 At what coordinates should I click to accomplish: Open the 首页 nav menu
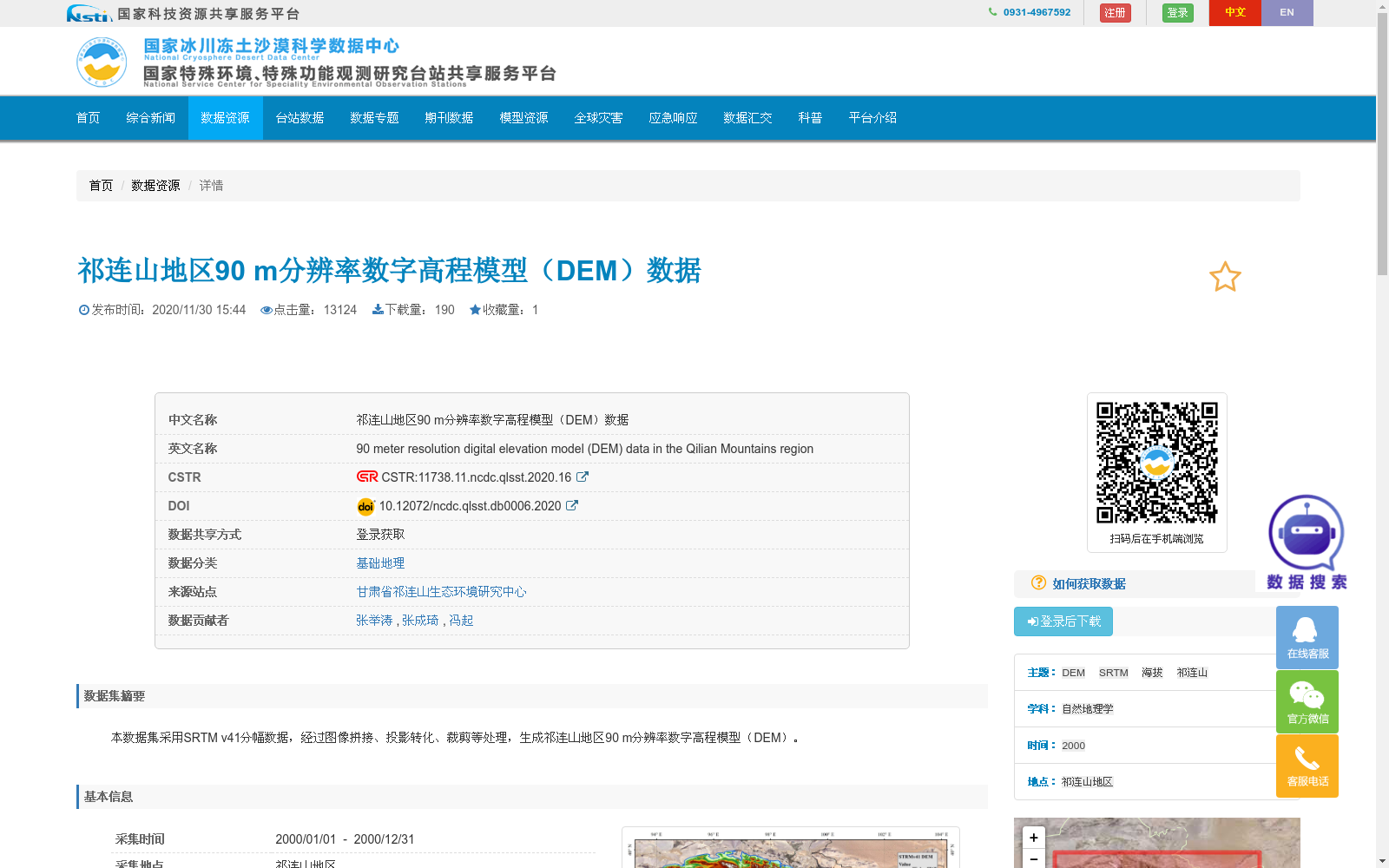(x=88, y=118)
